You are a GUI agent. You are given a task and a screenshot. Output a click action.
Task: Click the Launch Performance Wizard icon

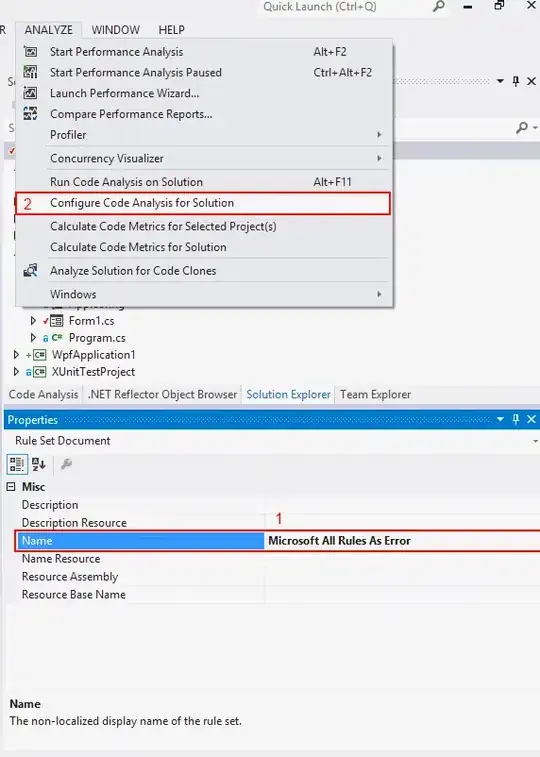coord(30,93)
